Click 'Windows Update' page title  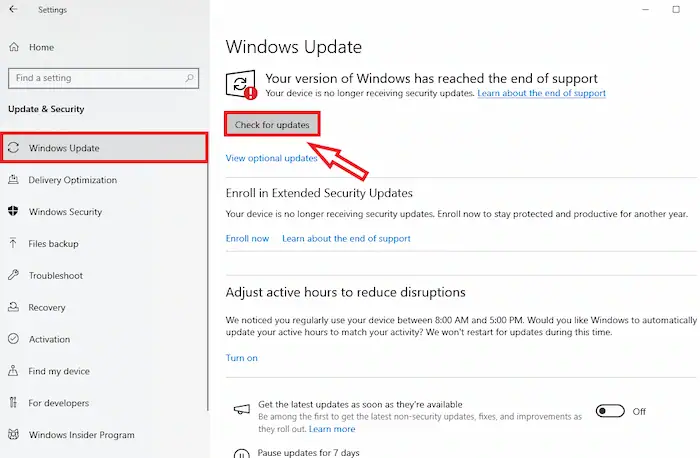(x=294, y=47)
